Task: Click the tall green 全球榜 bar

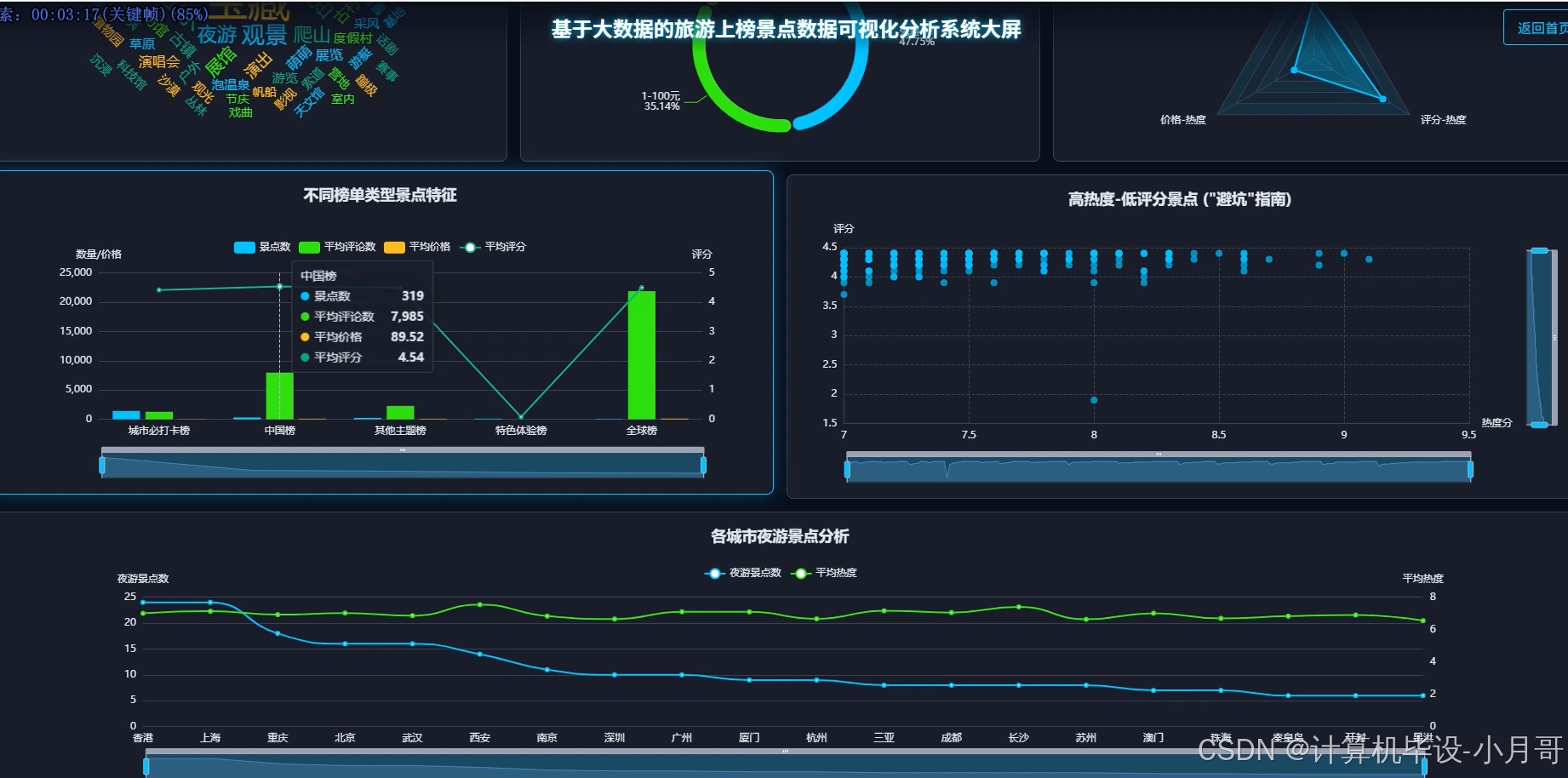Action: pos(641,355)
